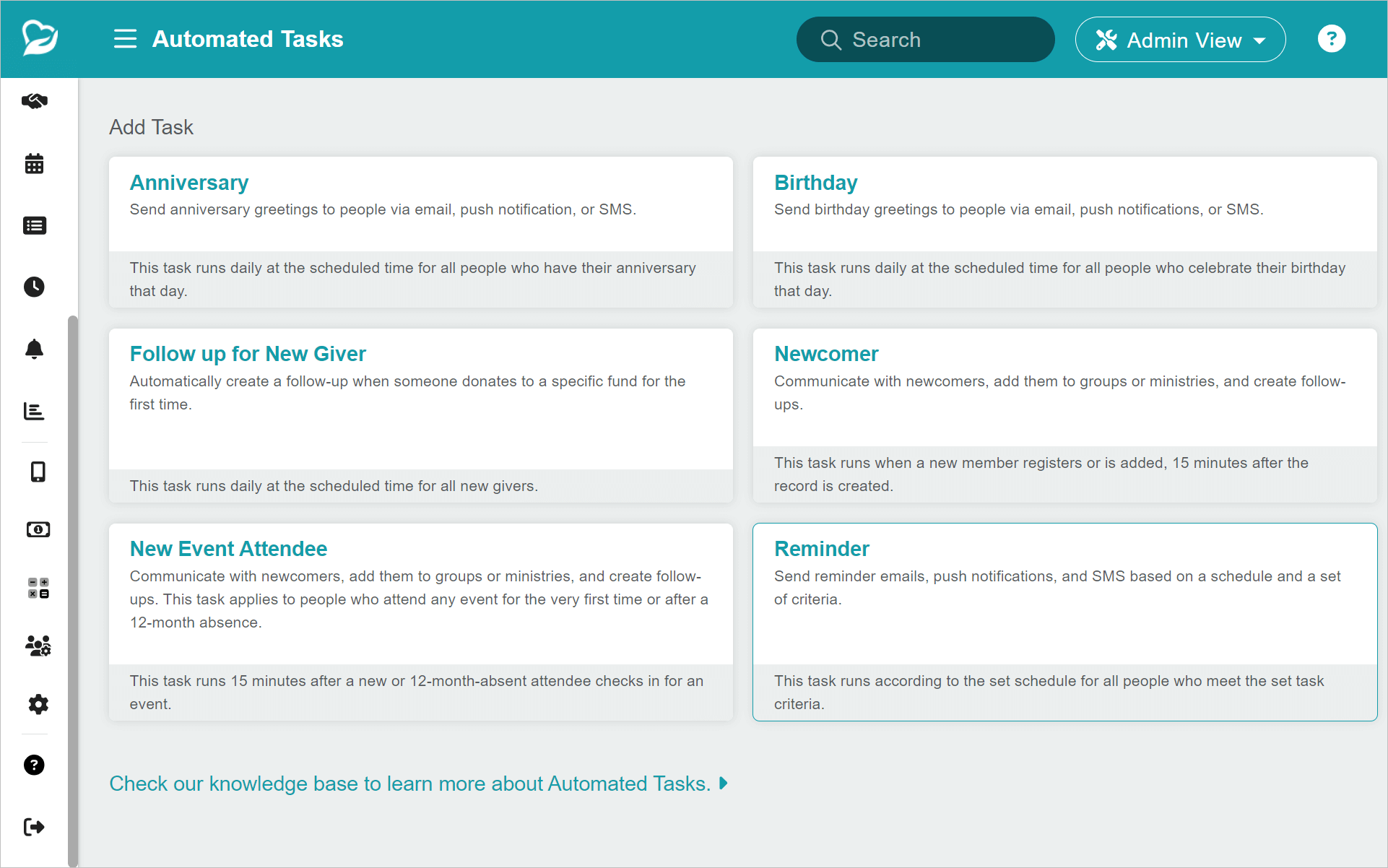Click the Reminder card's schedule criteria text
This screenshot has height=868, width=1388.
coord(1049,693)
